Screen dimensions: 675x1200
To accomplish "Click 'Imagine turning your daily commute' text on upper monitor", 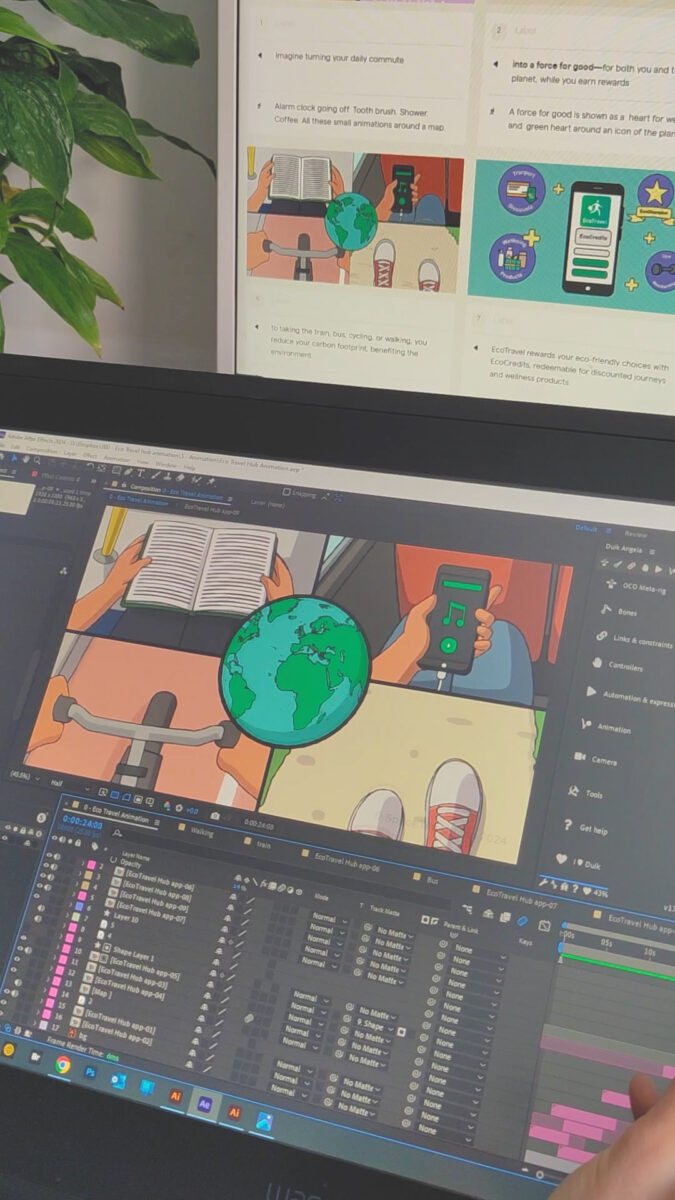I will 340,58.
